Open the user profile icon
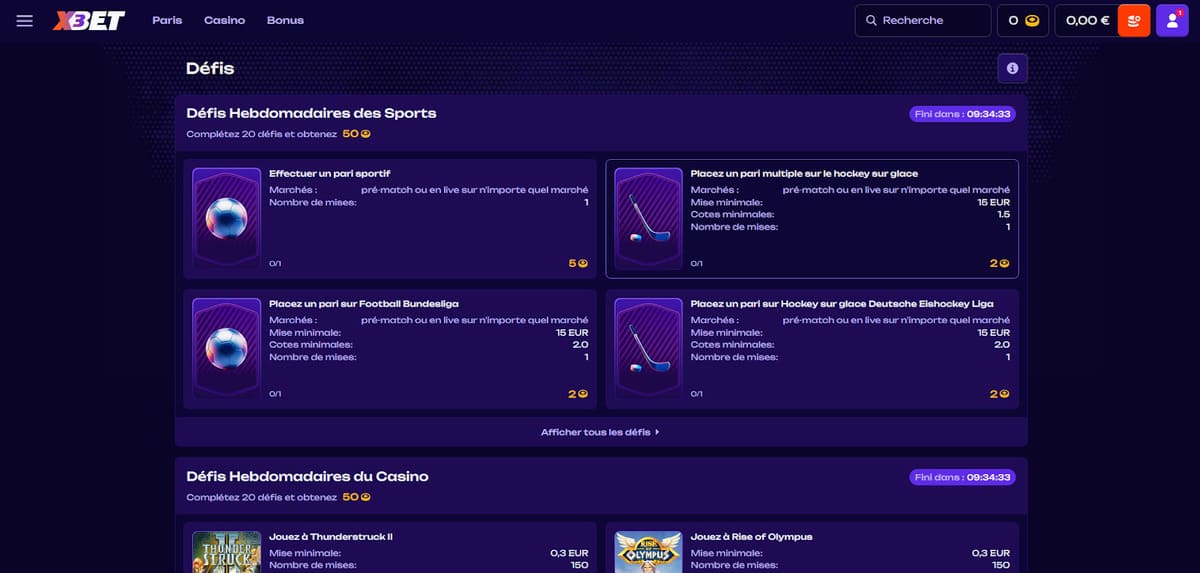Image resolution: width=1200 pixels, height=573 pixels. coord(1172,20)
